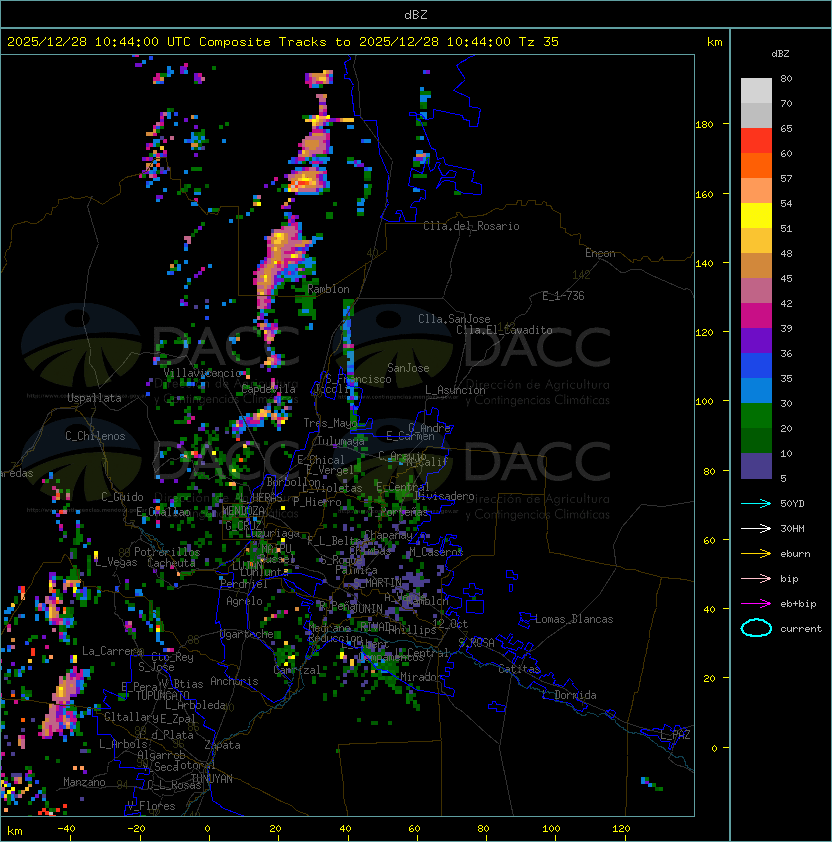Click the green 30 dBZ color swatch
Screen dimensions: 832x842
[756, 416]
